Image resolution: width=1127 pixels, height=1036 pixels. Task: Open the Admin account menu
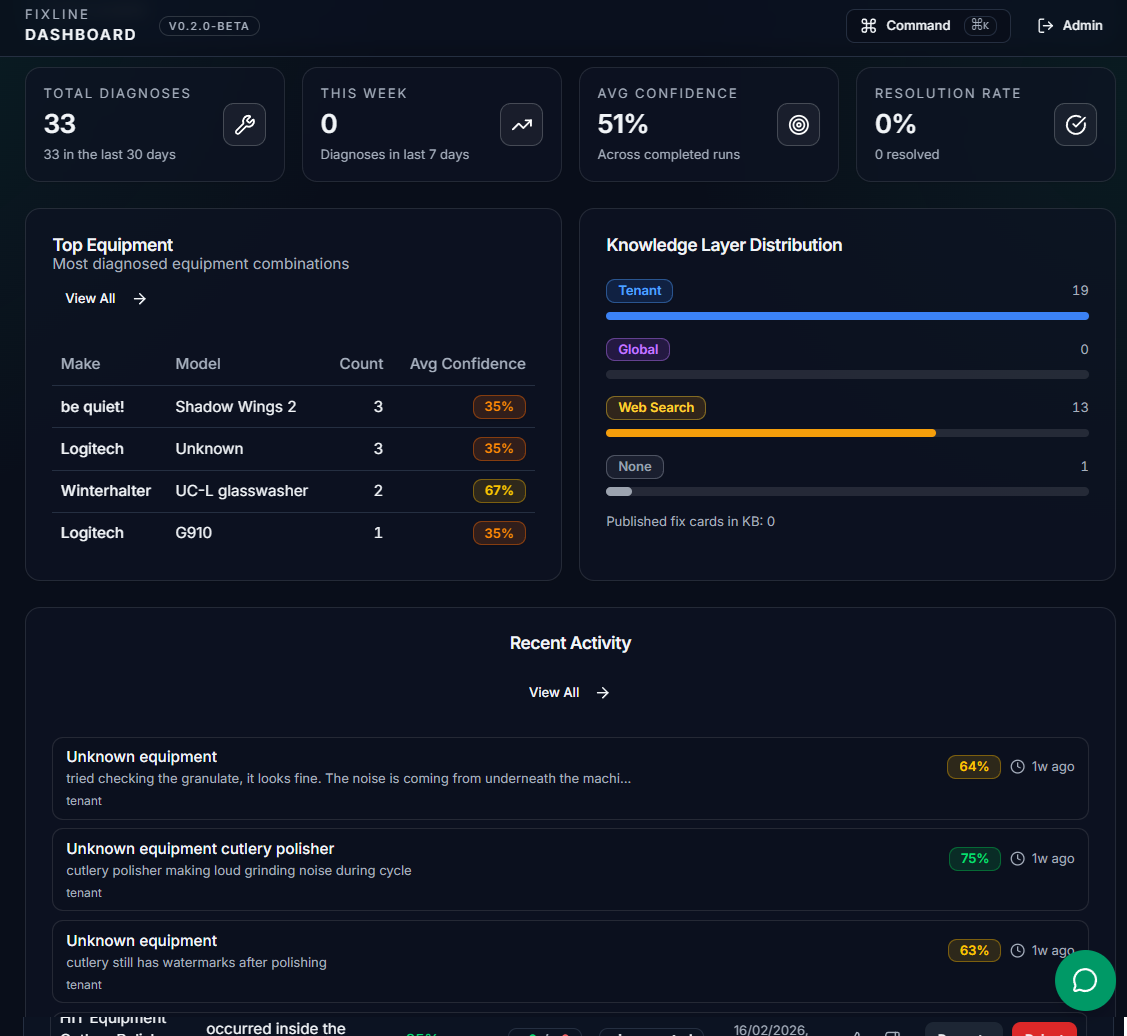[1081, 25]
